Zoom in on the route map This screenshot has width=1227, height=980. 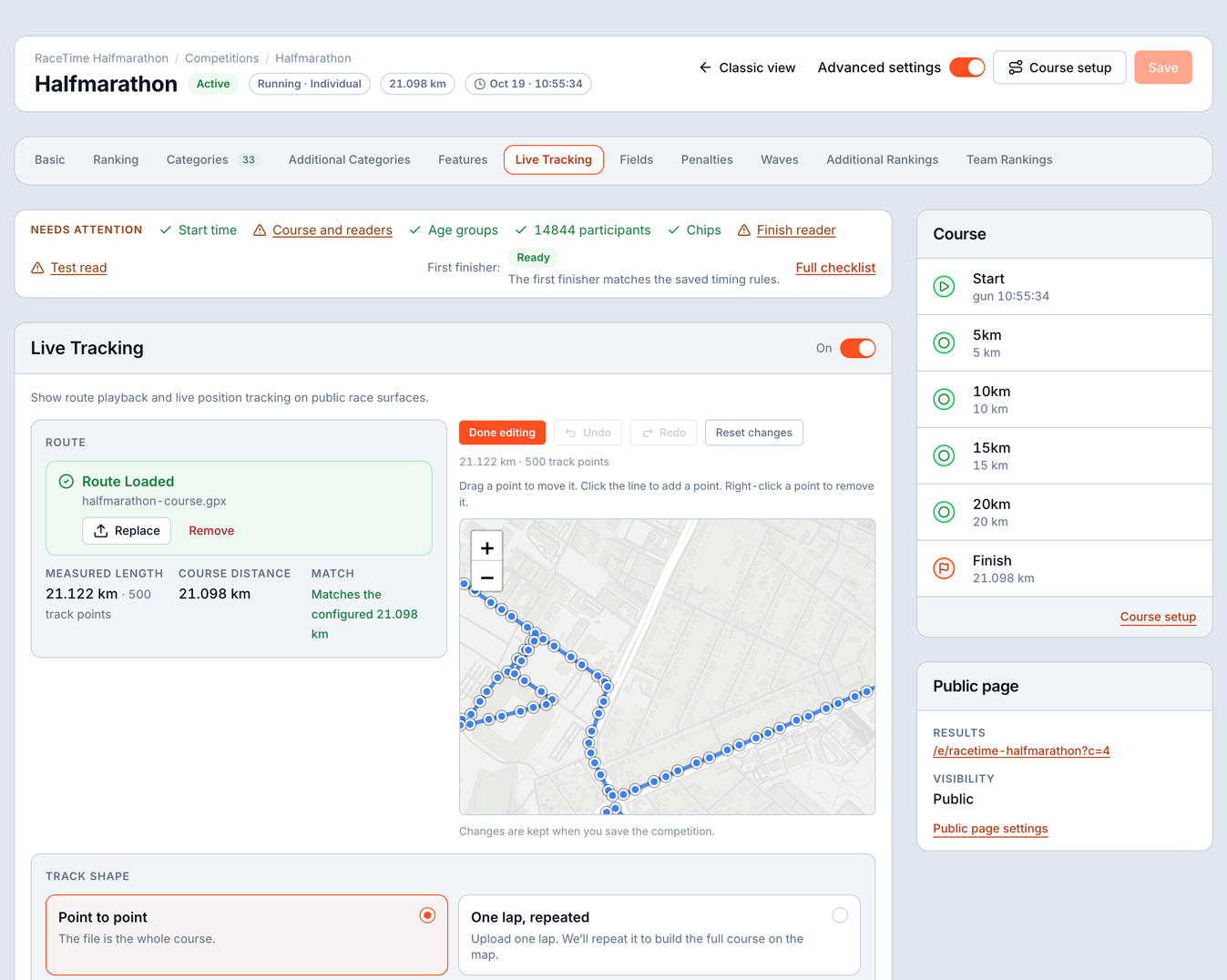point(487,548)
